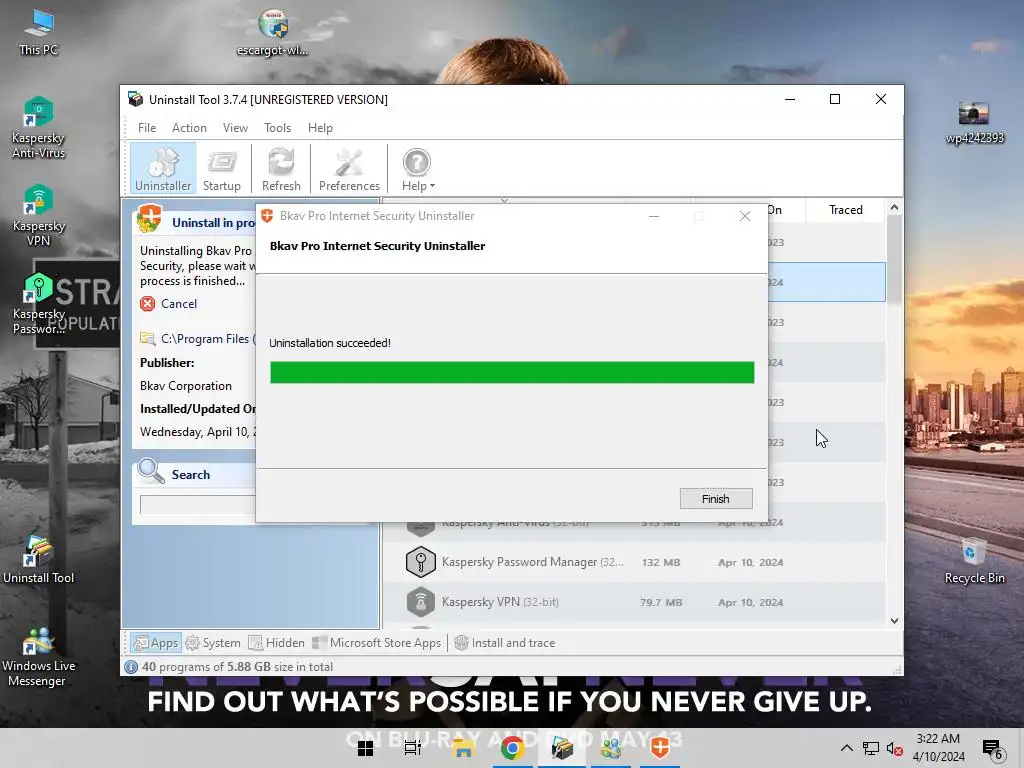The image size is (1024, 768).
Task: Minimize the Bkav uninstaller dialog
Action: tap(654, 216)
